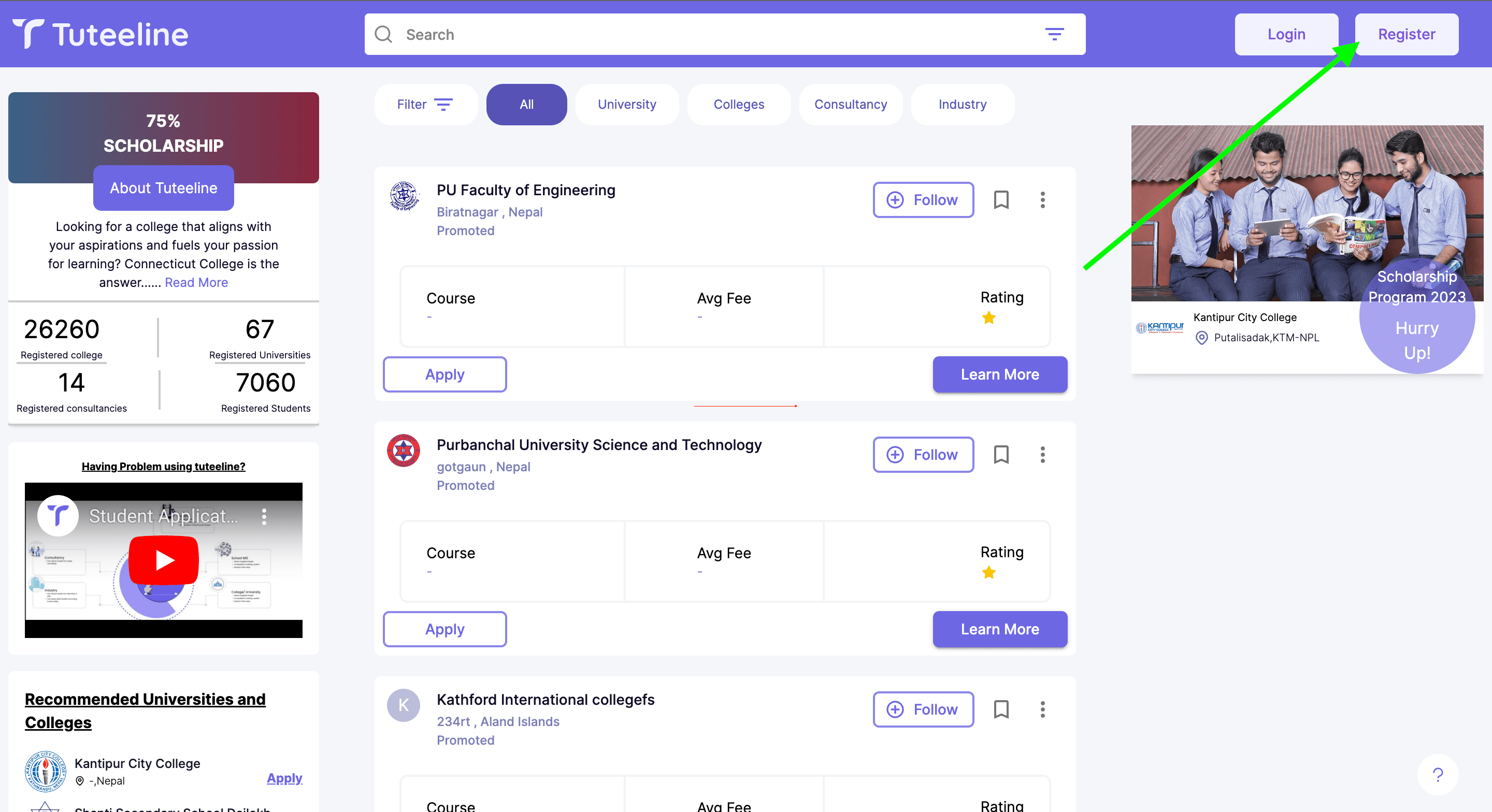Select the University category tab
Screen dimensions: 1492x812
(x=627, y=104)
